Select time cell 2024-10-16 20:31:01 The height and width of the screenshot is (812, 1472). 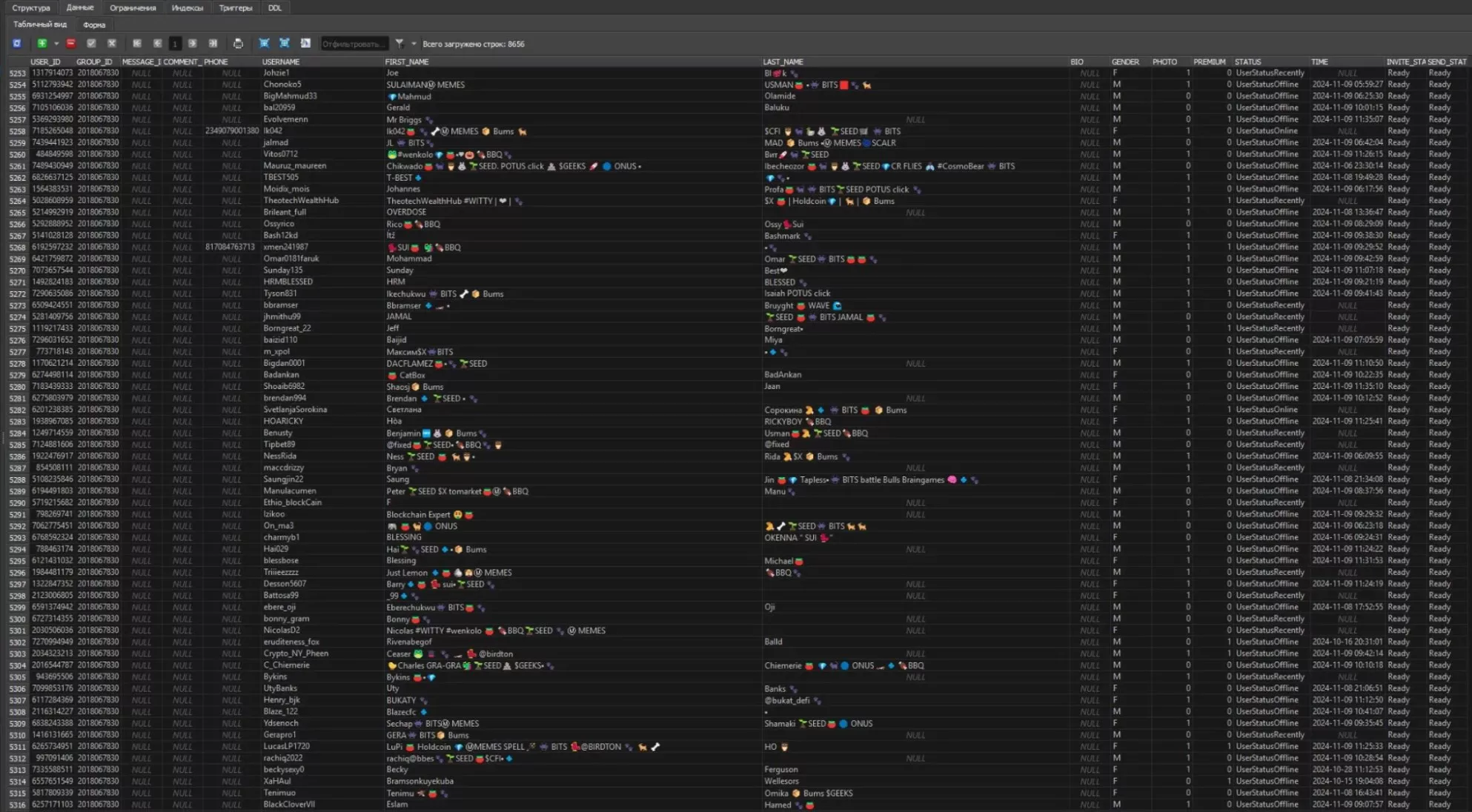[x=1347, y=642]
